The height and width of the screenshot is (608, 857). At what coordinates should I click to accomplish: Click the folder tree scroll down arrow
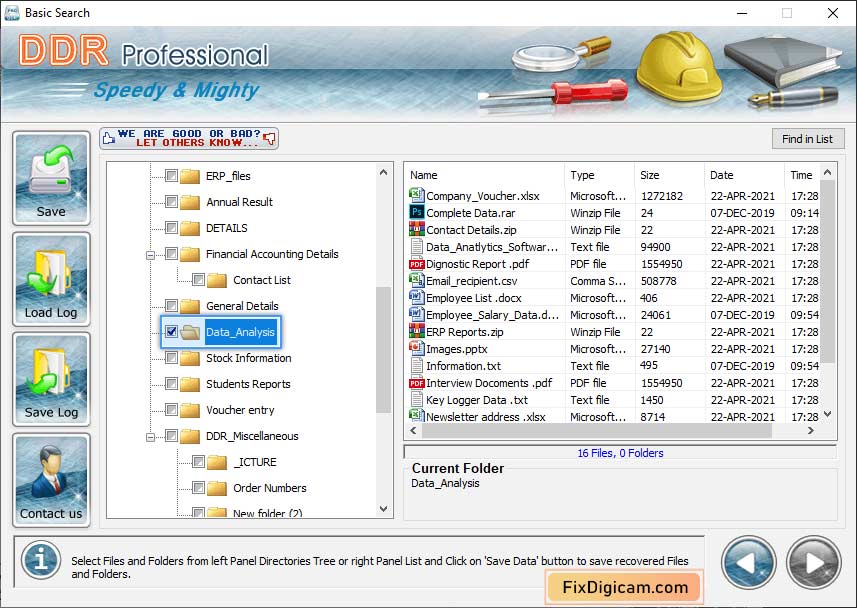pyautogui.click(x=384, y=509)
